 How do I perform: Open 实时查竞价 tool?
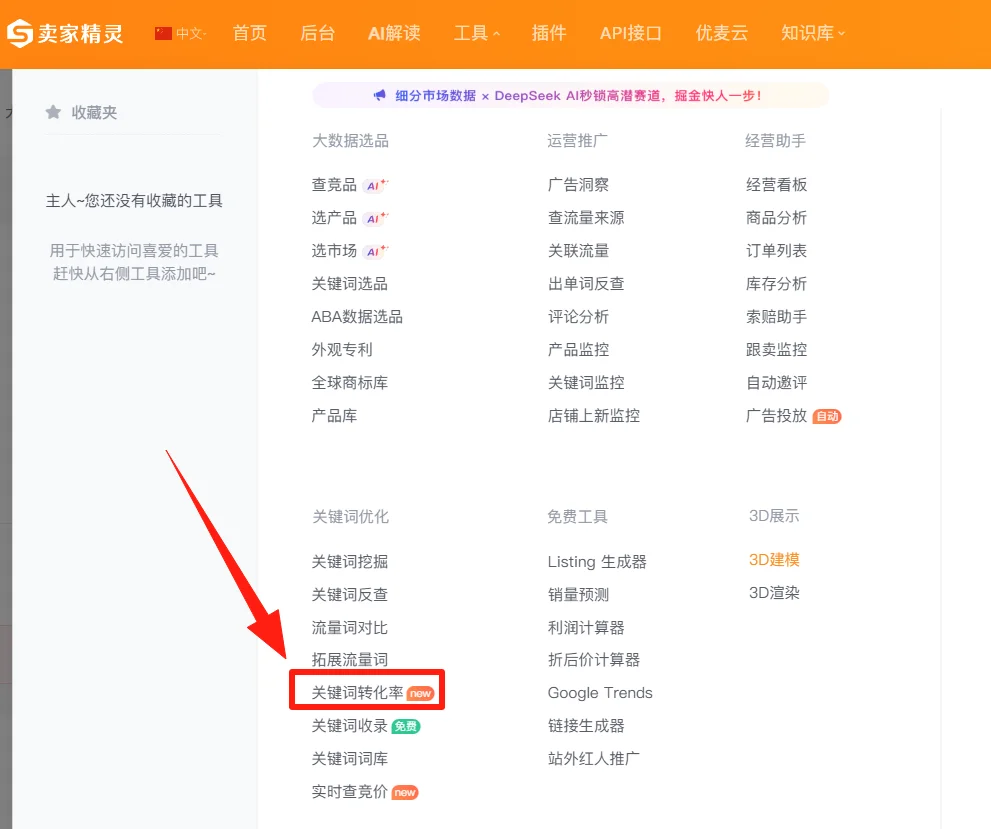coord(350,791)
